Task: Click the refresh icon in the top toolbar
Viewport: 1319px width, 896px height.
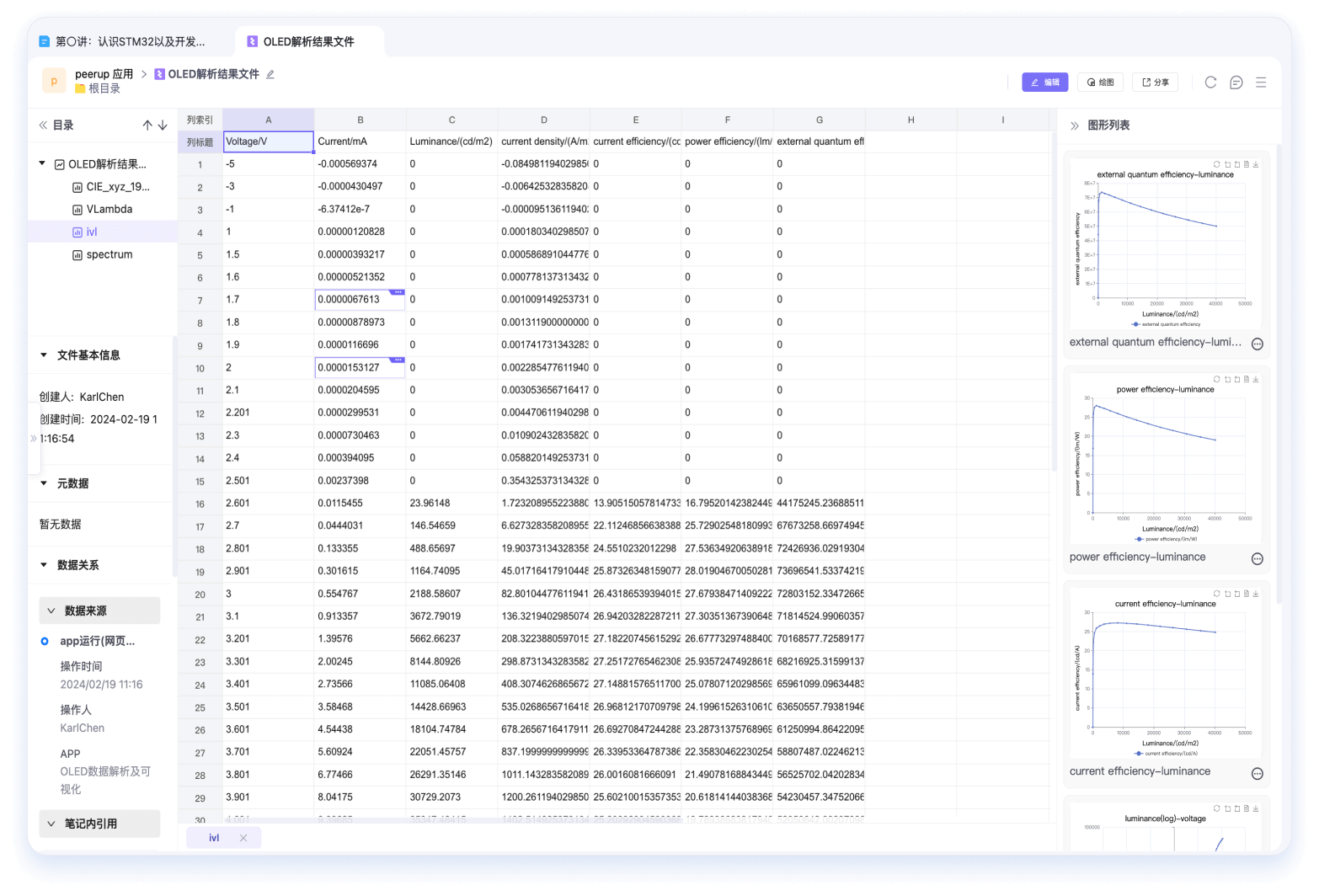Action: tap(1210, 83)
